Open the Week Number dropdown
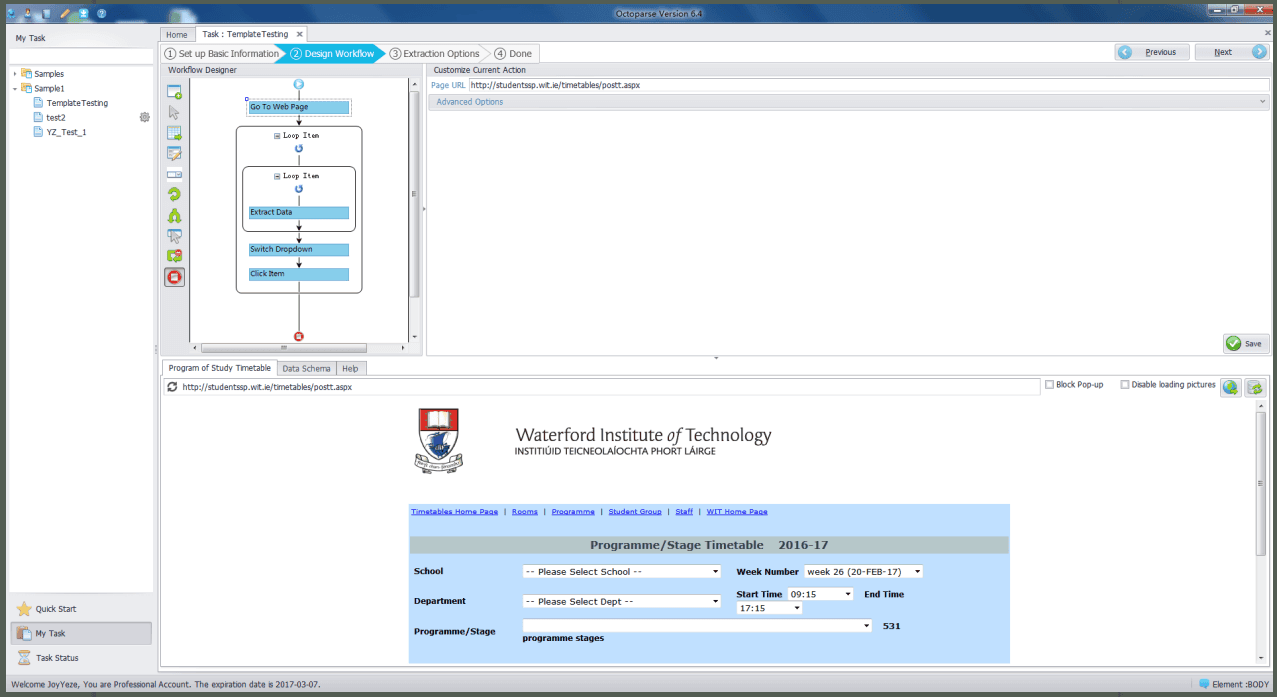Image resolution: width=1277 pixels, height=697 pixels. pos(863,572)
